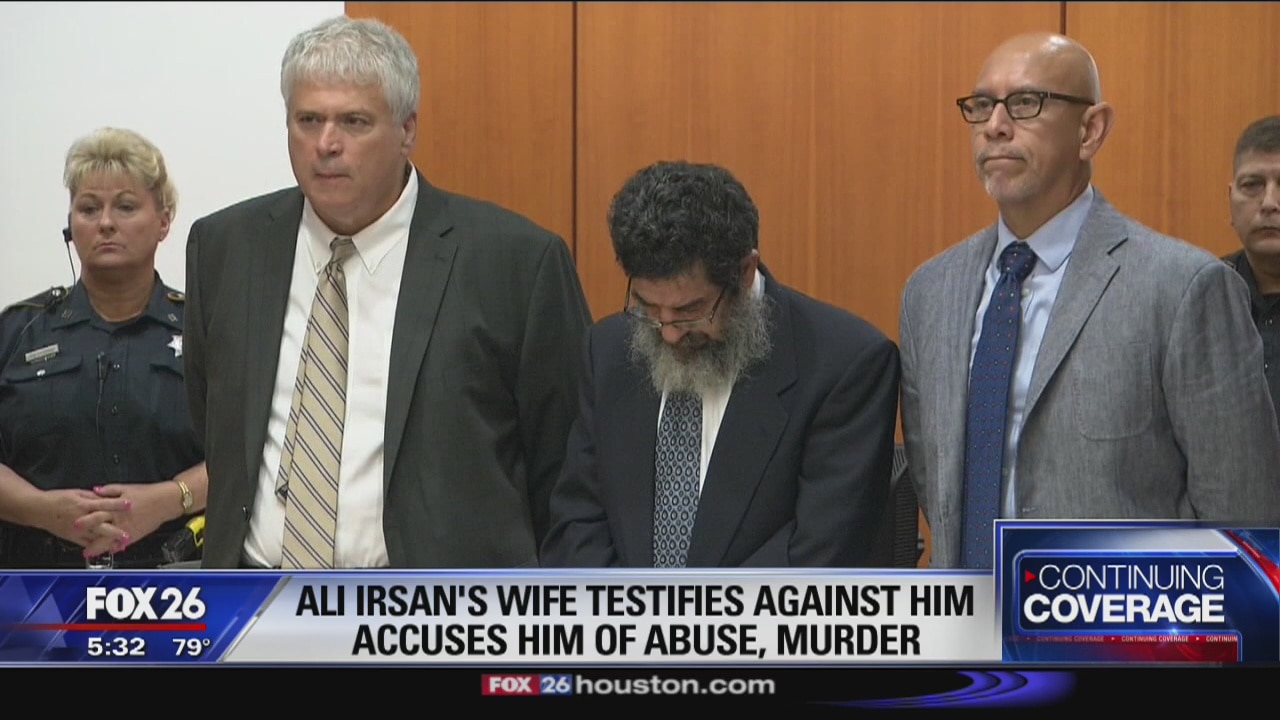Click the gold wristwatch on officer's wrist
Screen dimensions: 1280x720
coord(185,496)
